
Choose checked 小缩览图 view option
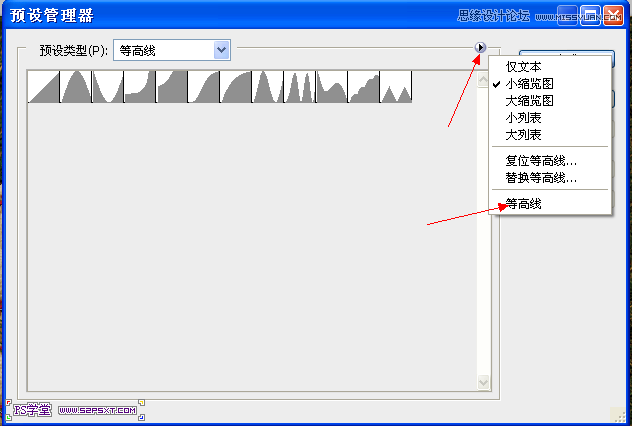click(x=550, y=83)
